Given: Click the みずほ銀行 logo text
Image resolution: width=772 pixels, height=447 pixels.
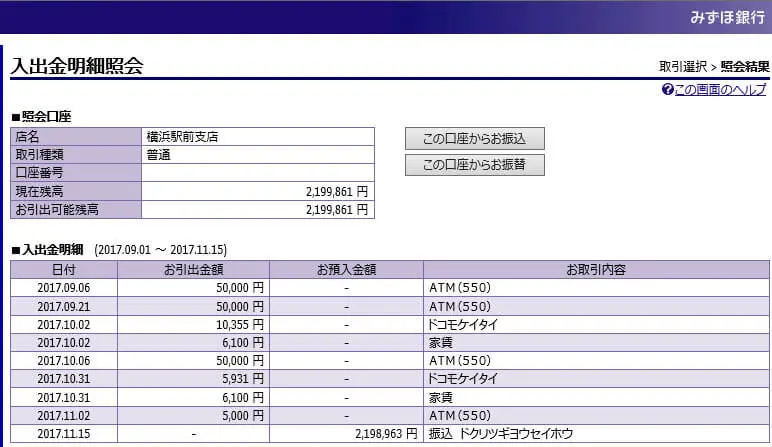Looking at the screenshot, I should 727,17.
